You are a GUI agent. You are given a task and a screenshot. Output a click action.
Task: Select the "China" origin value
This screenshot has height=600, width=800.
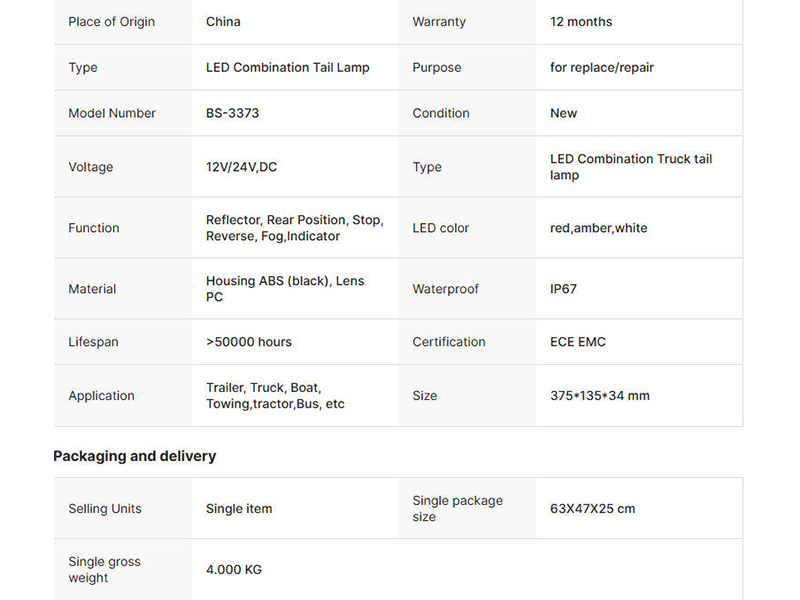tap(223, 22)
